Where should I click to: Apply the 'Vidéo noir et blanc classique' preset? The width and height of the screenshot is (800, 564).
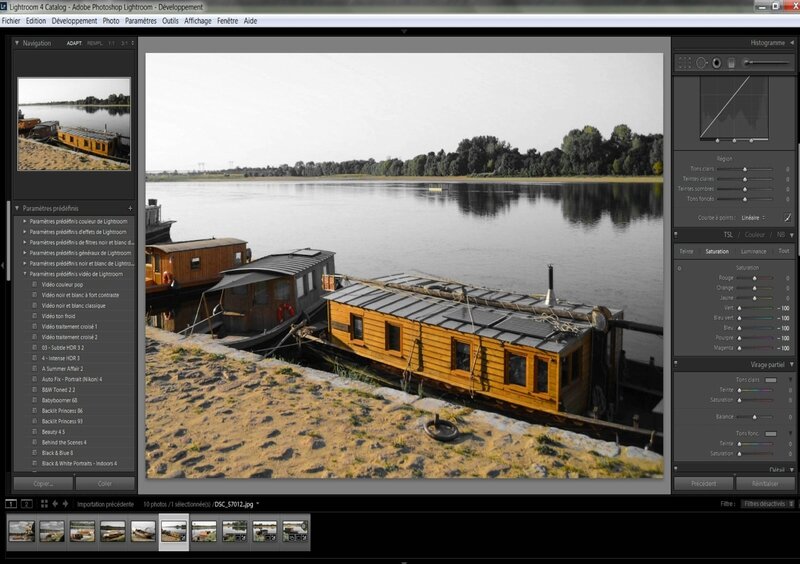point(74,306)
